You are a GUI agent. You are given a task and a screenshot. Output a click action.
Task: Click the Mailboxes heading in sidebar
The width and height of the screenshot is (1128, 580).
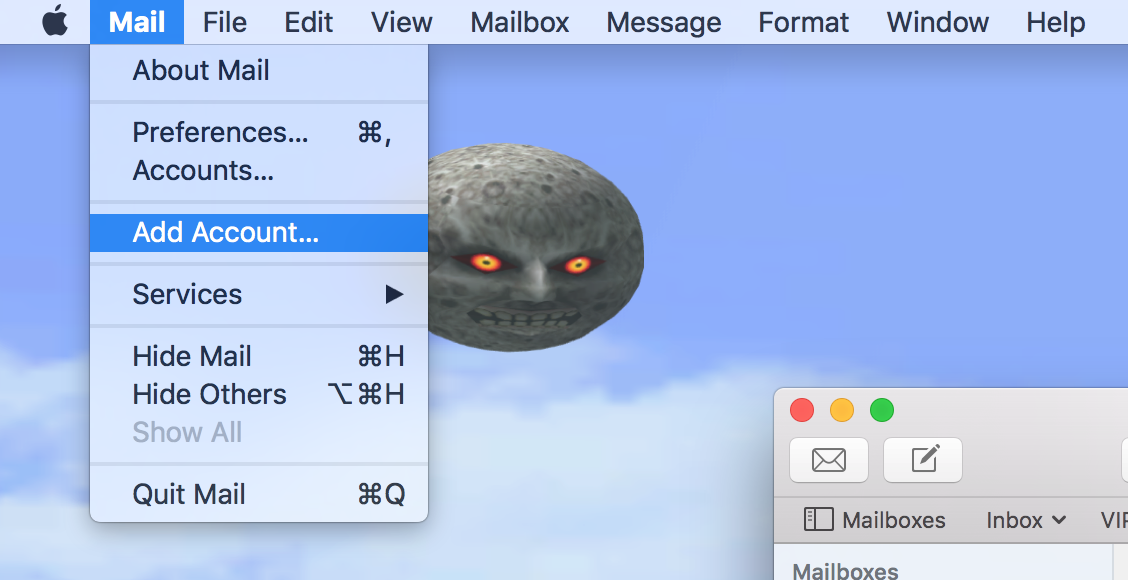[845, 571]
